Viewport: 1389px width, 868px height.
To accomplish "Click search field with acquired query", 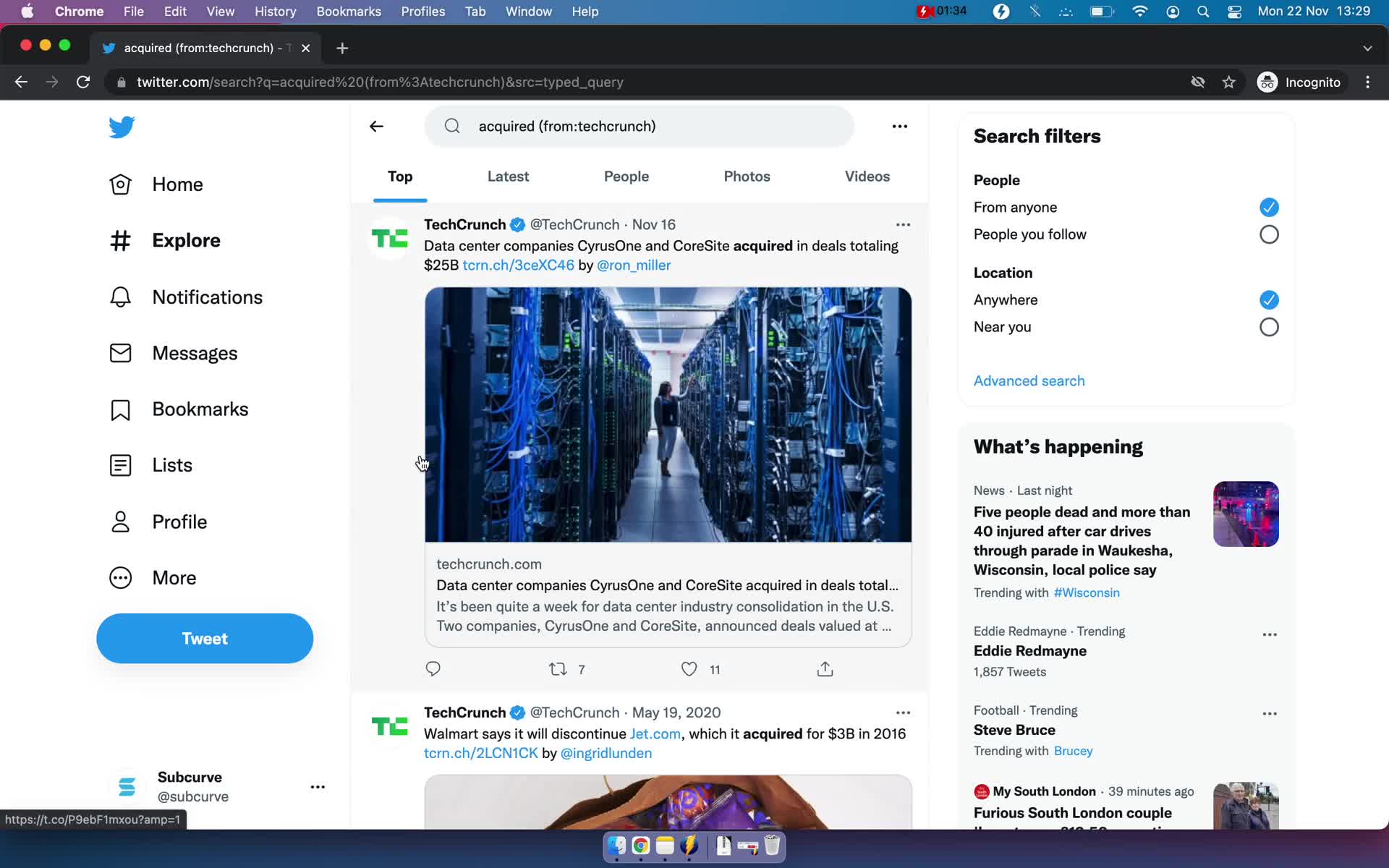I will click(x=640, y=127).
